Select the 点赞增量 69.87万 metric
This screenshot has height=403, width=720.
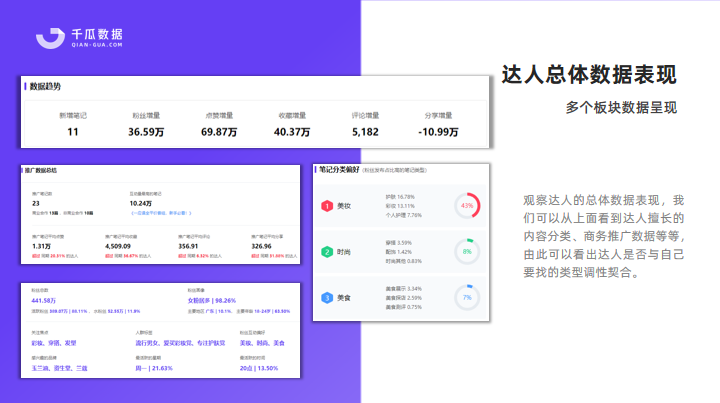coord(219,131)
